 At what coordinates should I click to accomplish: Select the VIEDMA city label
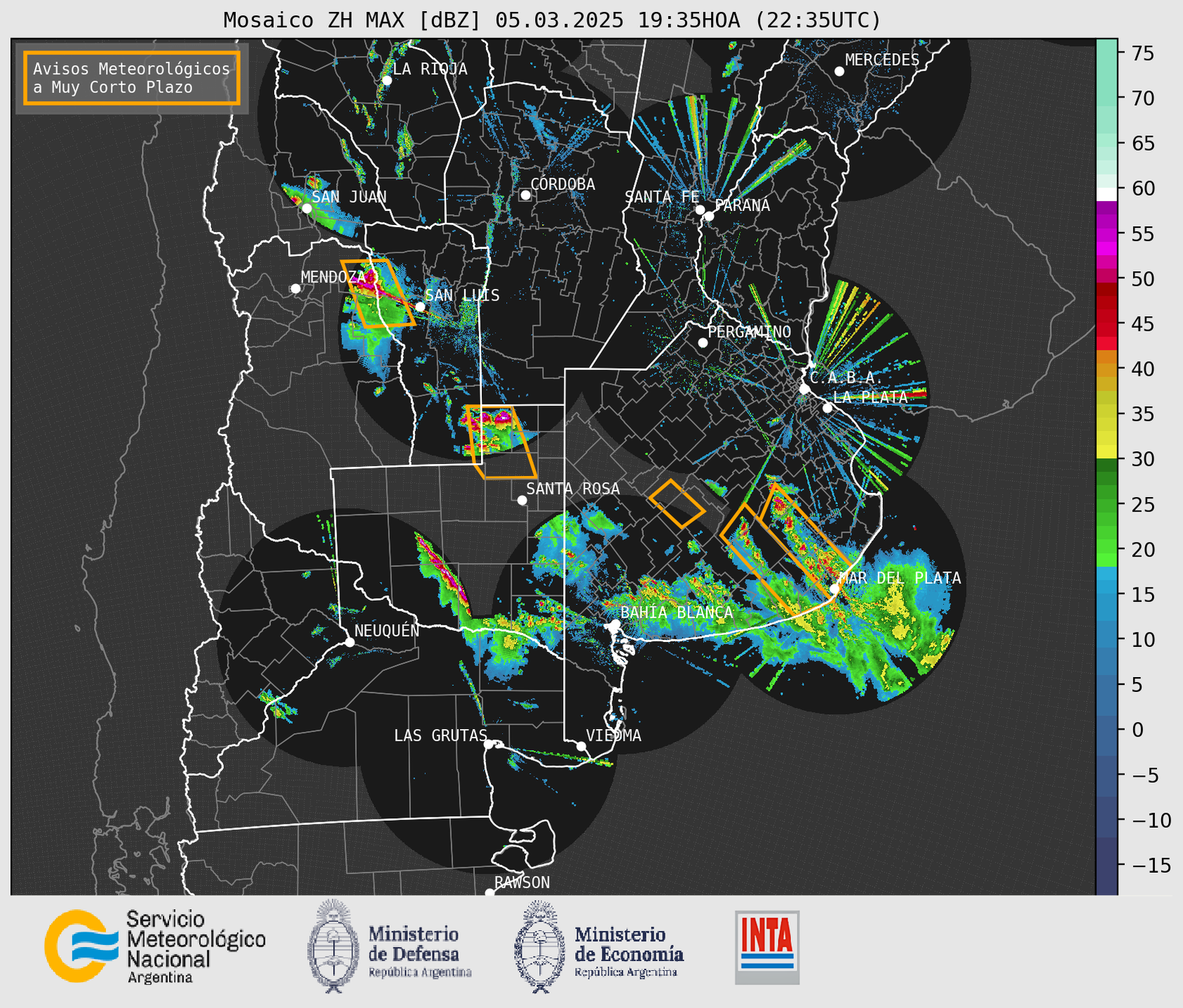point(614,735)
